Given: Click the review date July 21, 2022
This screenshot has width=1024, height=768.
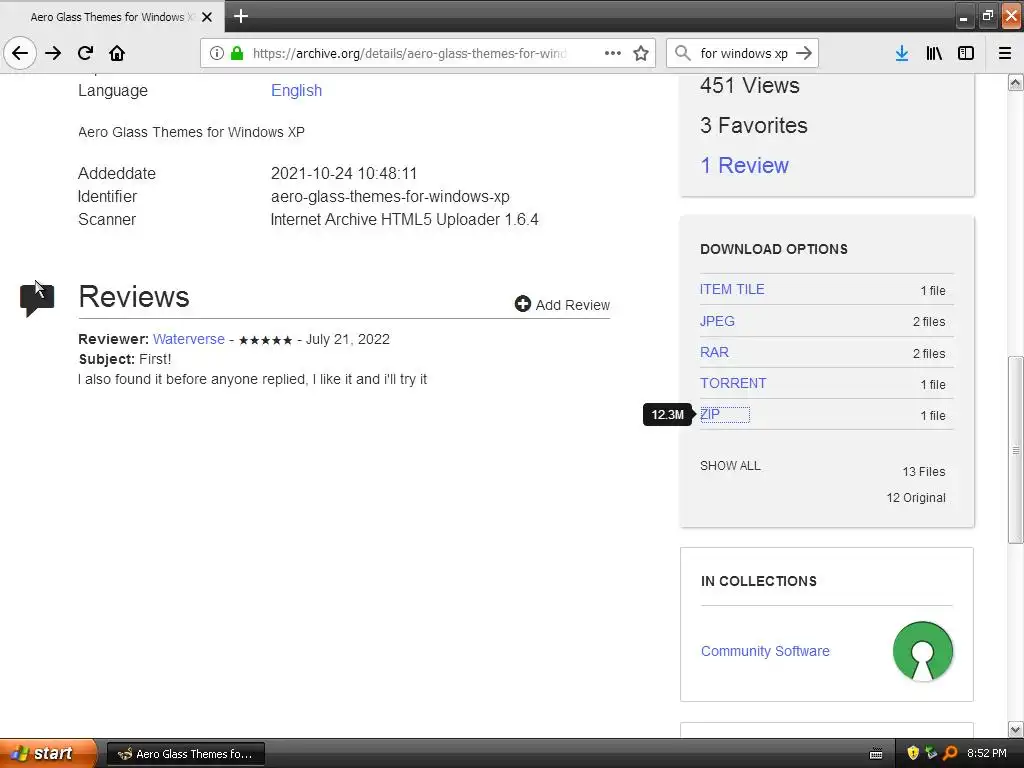Looking at the screenshot, I should click(x=347, y=340).
